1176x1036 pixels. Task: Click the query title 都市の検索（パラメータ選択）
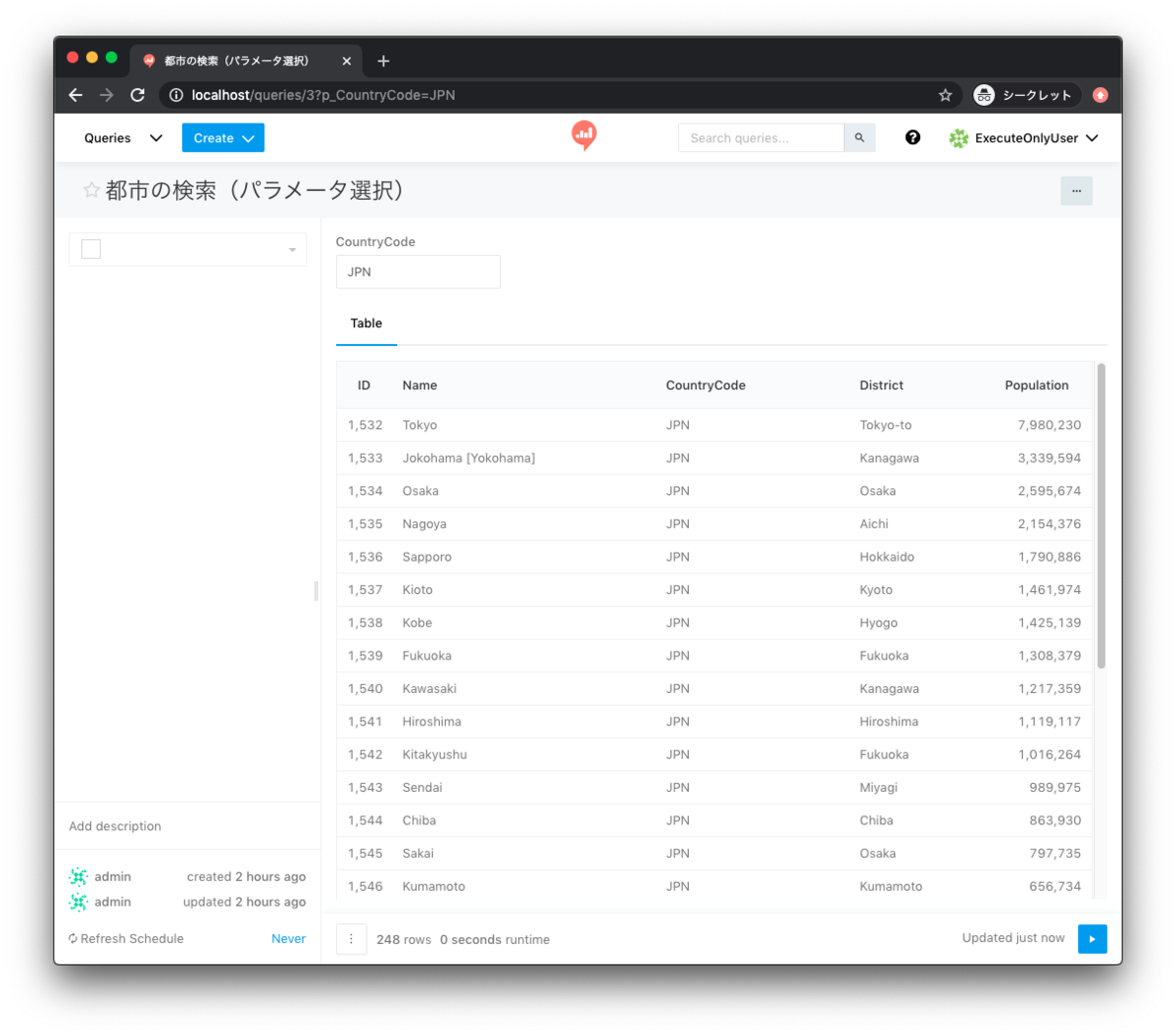[x=257, y=190]
